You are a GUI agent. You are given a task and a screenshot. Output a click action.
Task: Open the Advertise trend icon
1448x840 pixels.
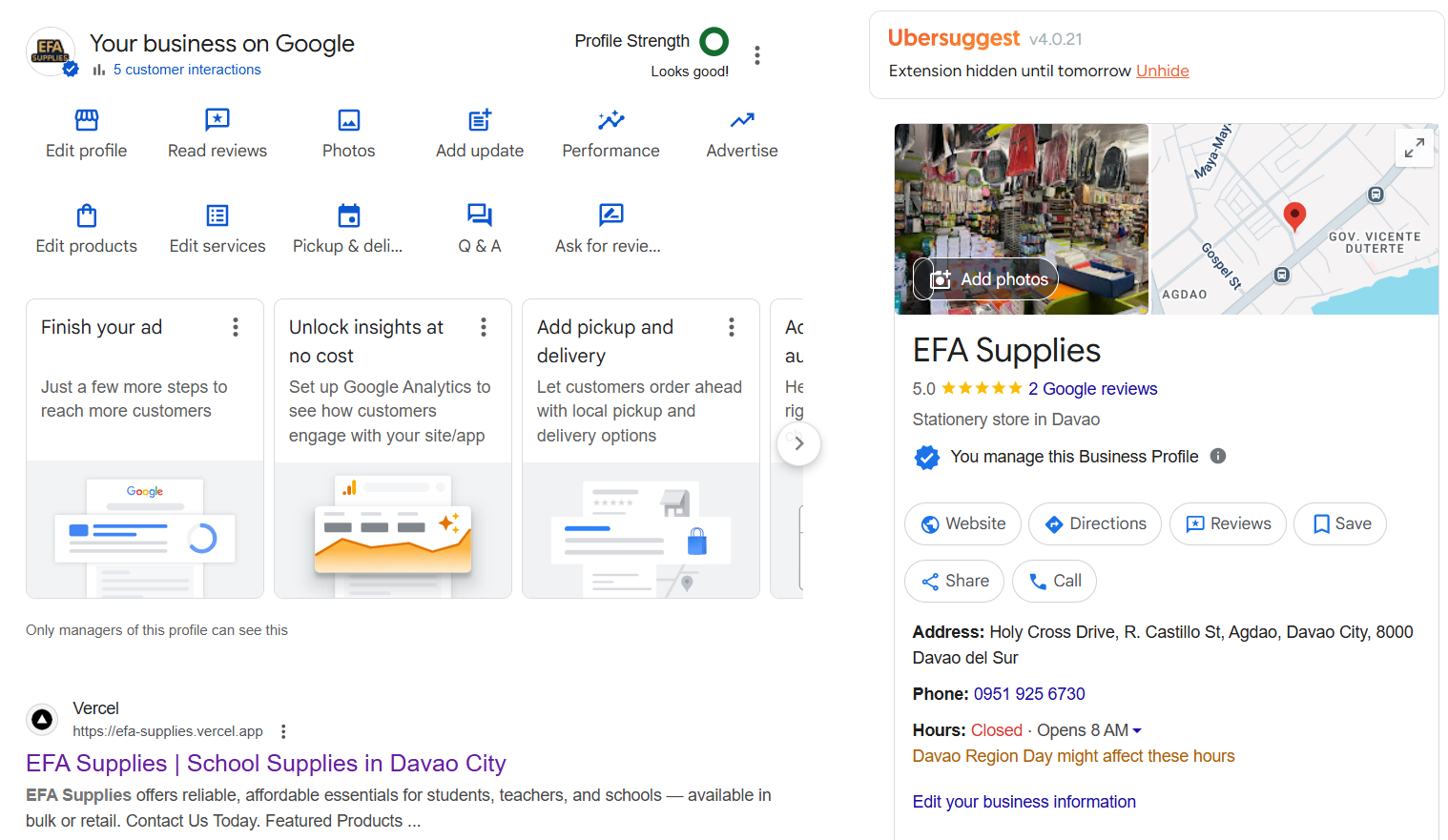742,120
